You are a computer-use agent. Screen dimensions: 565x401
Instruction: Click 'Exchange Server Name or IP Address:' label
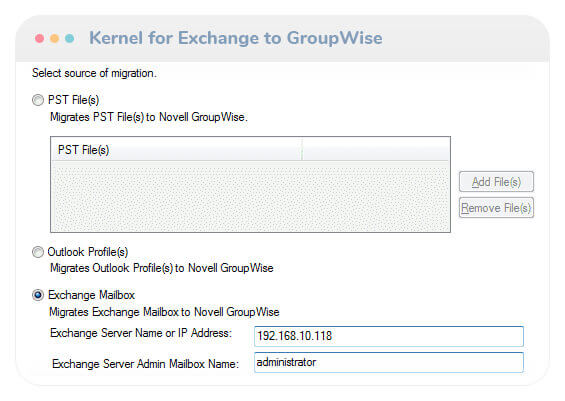141,333
